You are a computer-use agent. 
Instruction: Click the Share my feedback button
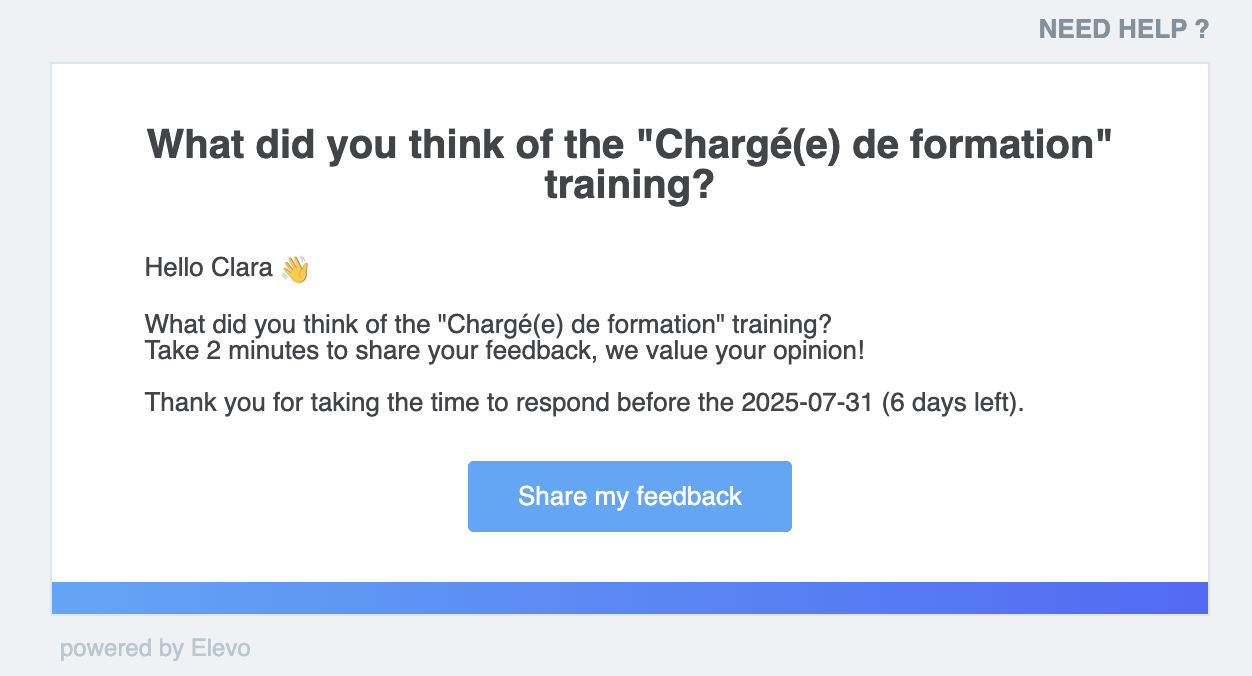click(x=630, y=496)
